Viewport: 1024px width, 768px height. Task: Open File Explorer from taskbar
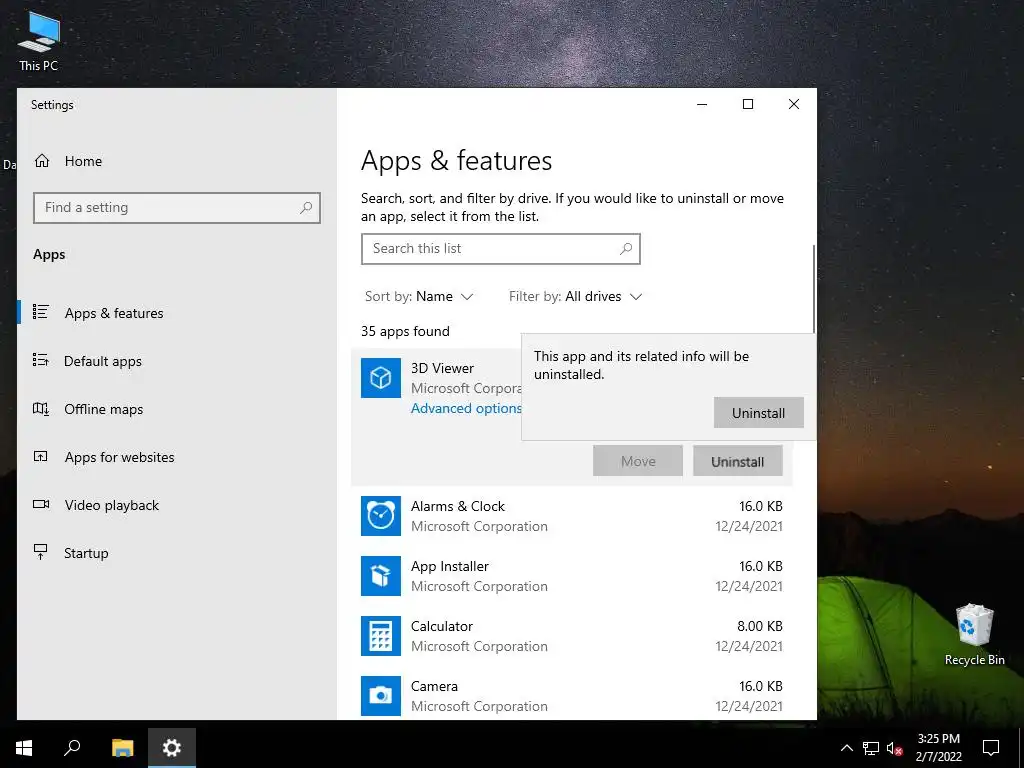click(x=122, y=748)
